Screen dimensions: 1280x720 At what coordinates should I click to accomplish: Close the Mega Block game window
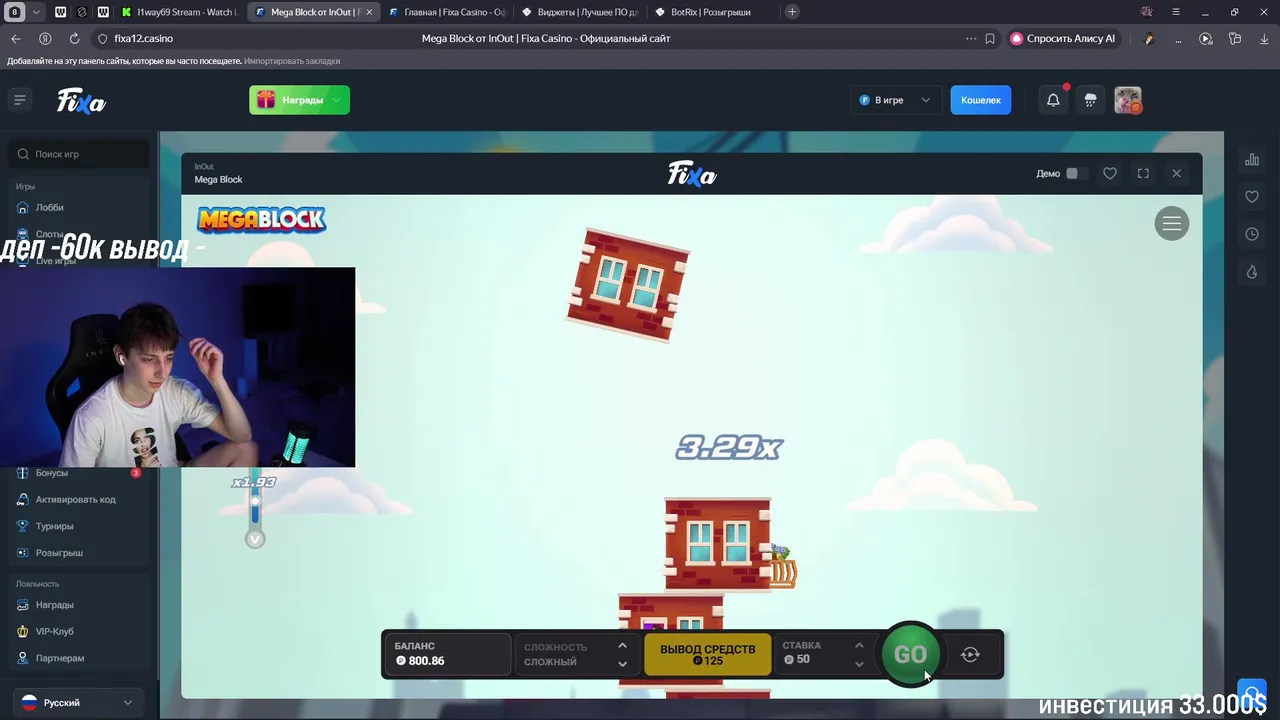[x=1176, y=174]
